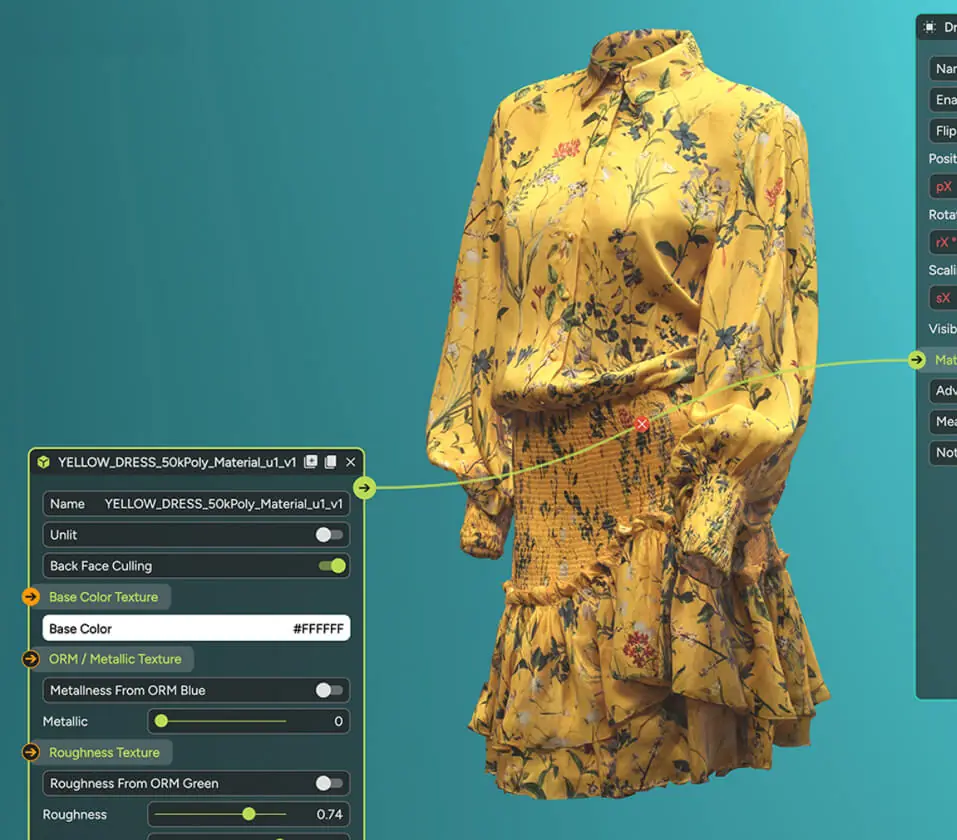957x840 pixels.
Task: Enable the Unlit toggle
Action: pos(329,535)
